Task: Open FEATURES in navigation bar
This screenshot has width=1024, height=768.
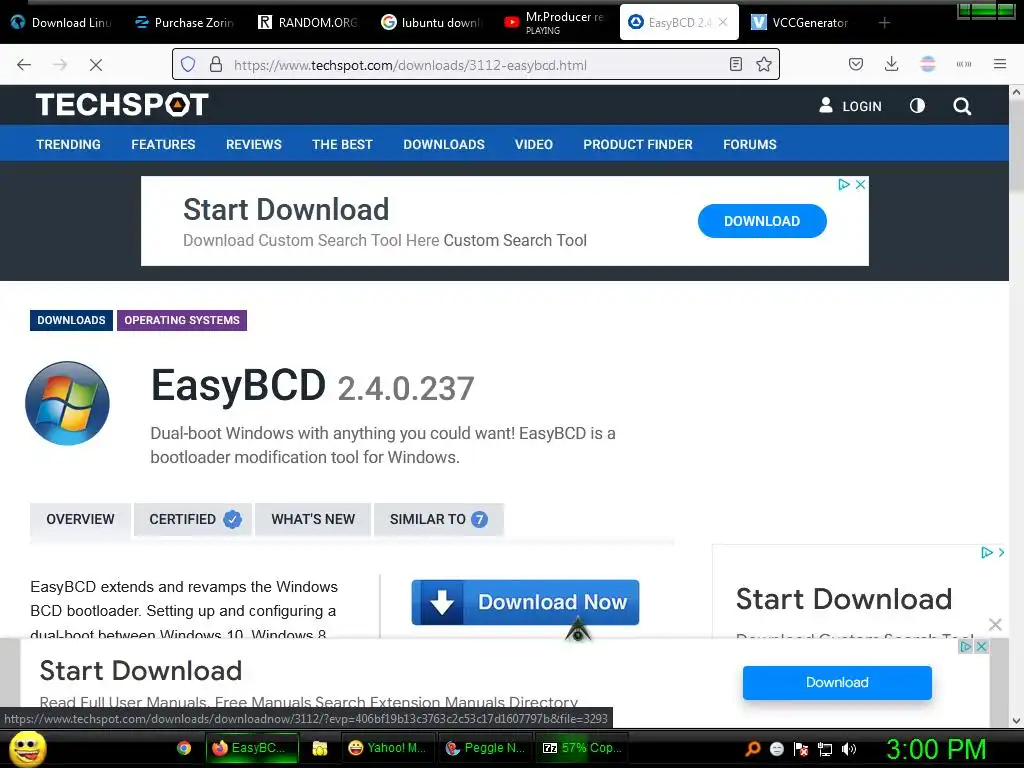Action: point(163,144)
